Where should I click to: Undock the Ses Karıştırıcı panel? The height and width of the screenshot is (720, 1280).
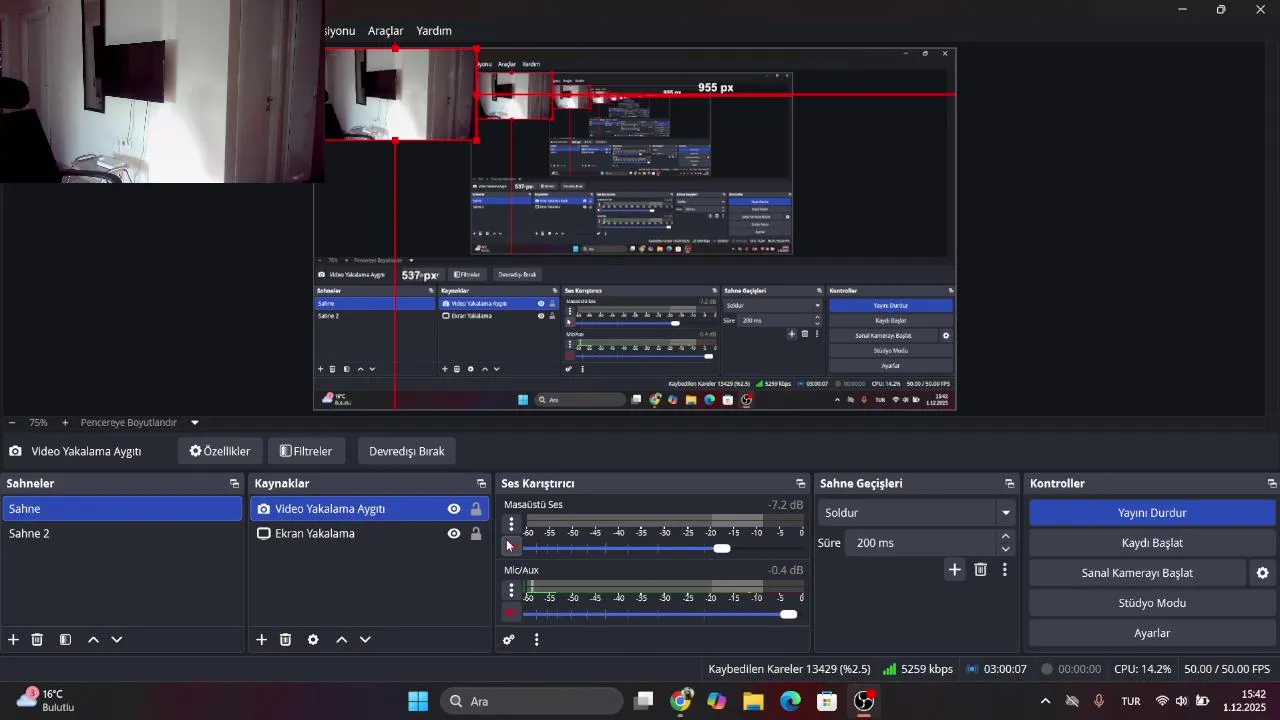tap(800, 484)
